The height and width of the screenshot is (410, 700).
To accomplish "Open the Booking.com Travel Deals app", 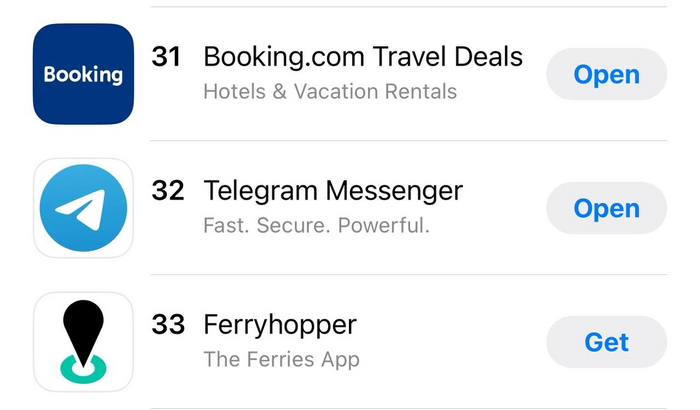I will (x=606, y=74).
